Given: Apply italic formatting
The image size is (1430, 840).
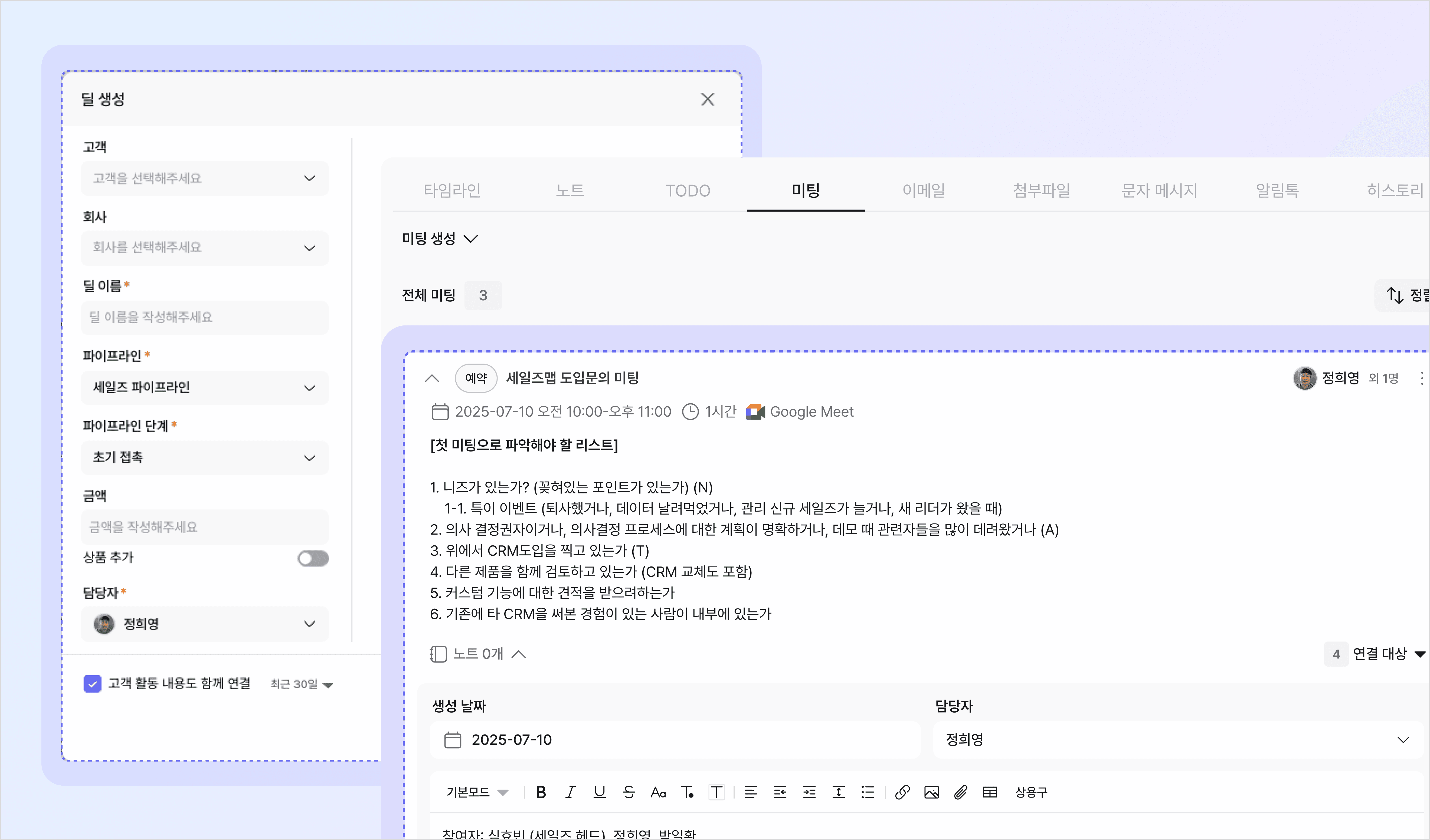Looking at the screenshot, I should (x=570, y=792).
